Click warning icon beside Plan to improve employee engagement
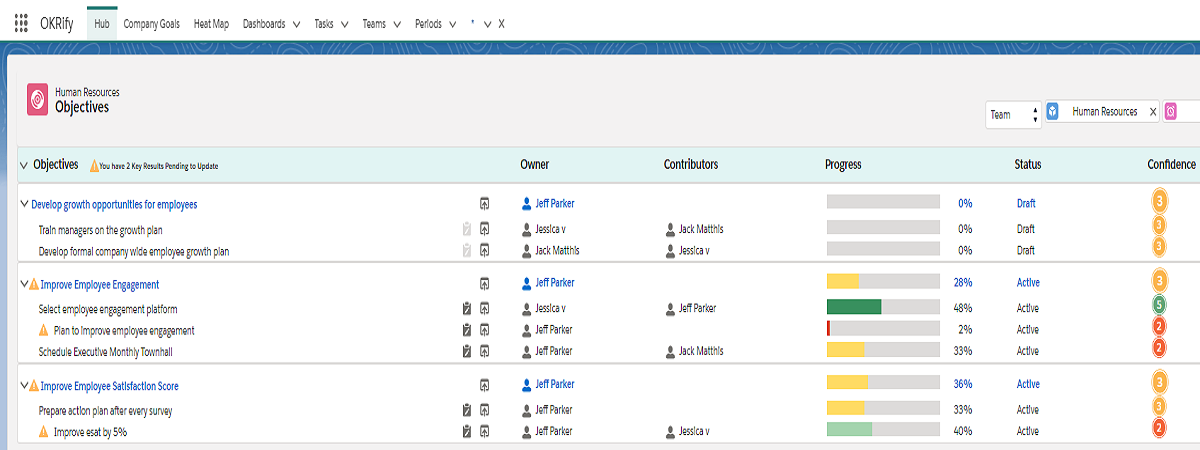 click(x=43, y=330)
